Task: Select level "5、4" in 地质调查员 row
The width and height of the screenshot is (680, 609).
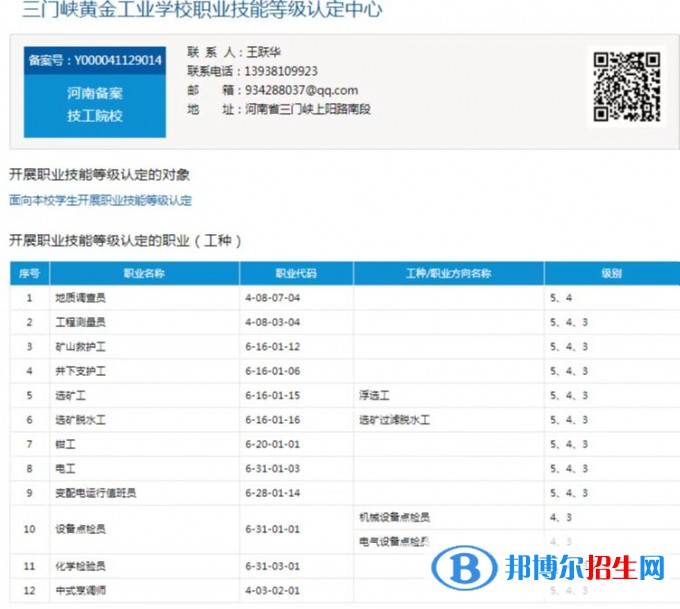Action: (x=561, y=298)
